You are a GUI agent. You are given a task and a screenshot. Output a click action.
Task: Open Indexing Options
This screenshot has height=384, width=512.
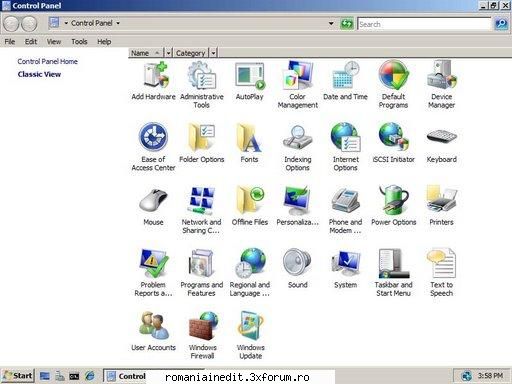tap(297, 147)
